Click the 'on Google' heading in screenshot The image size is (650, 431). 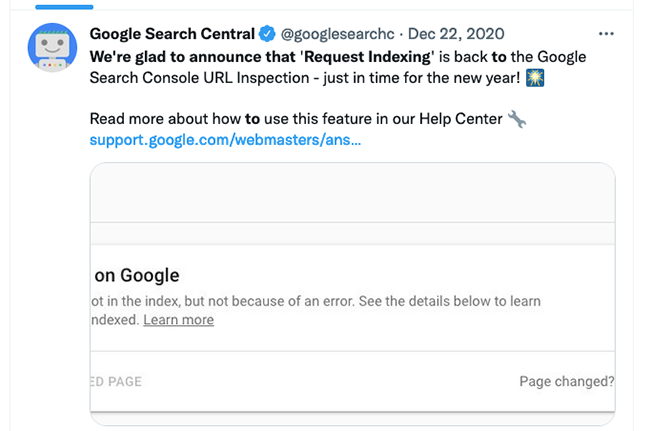click(x=137, y=275)
